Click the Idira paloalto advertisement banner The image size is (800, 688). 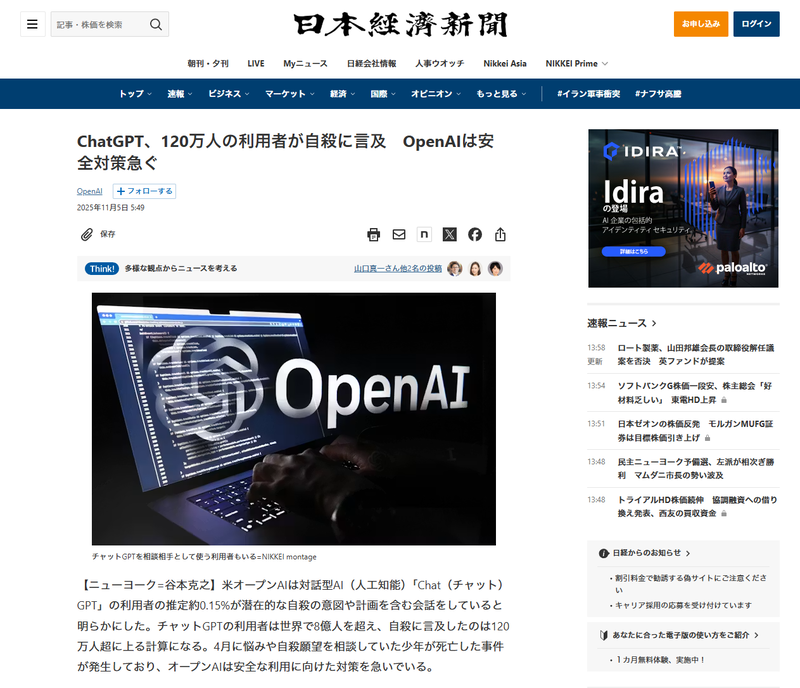(x=683, y=208)
